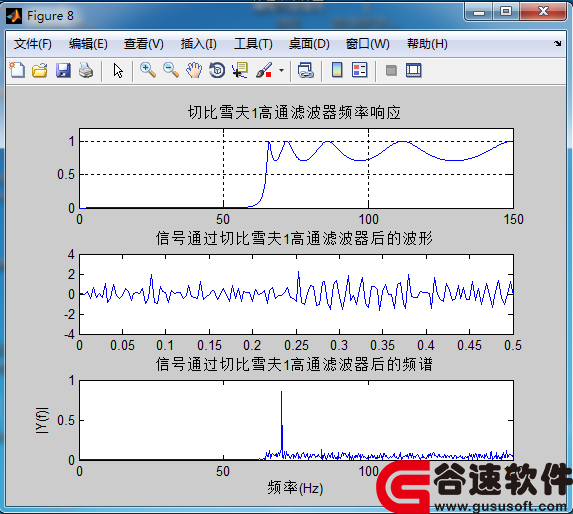Click the dock arrow at menu bar right
Image resolution: width=573 pixels, height=514 pixels.
pos(557,44)
